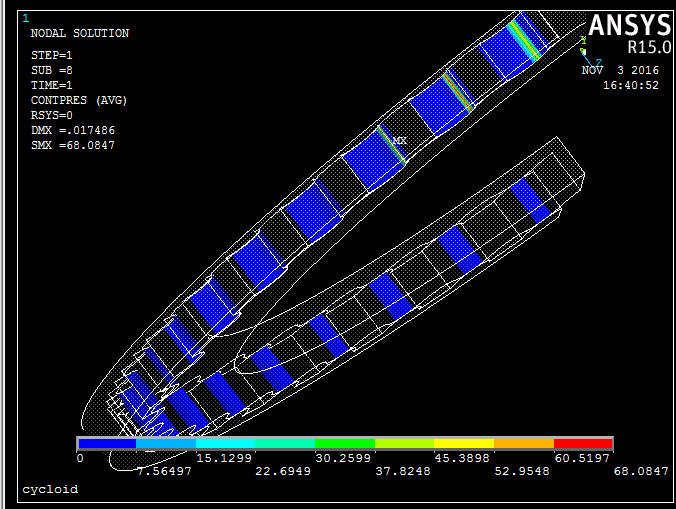
Task: Click the CONTPRES (AVG) label
Action: click(x=79, y=100)
